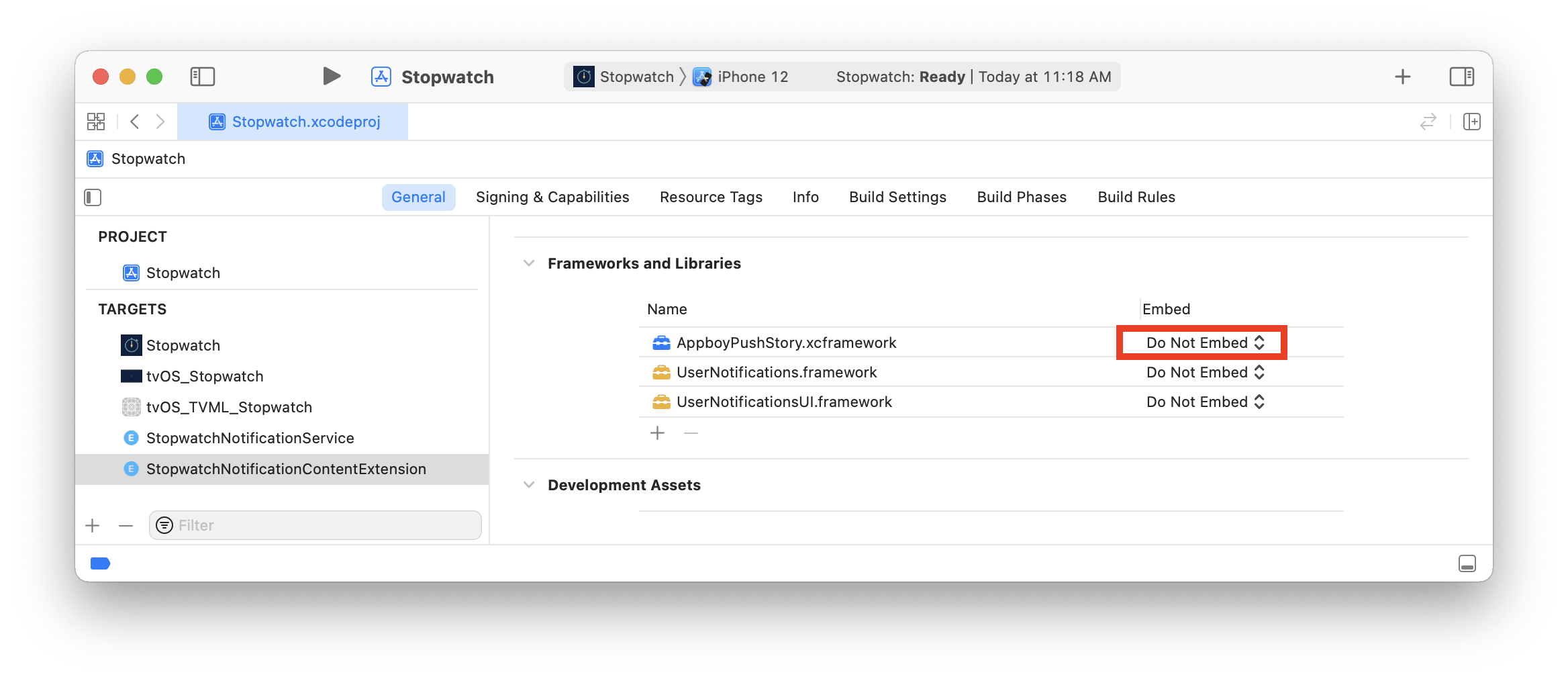Click the targets Filter field

point(322,525)
